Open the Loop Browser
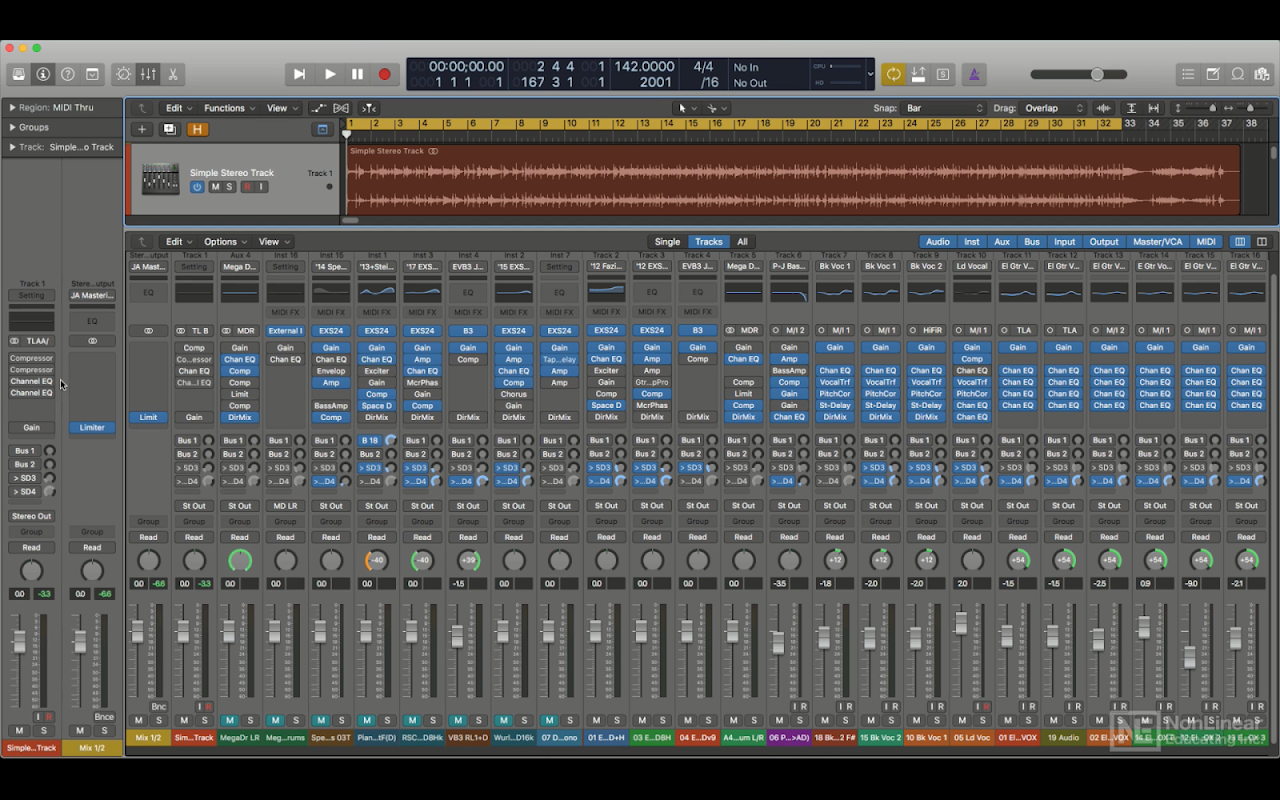 coord(1237,74)
